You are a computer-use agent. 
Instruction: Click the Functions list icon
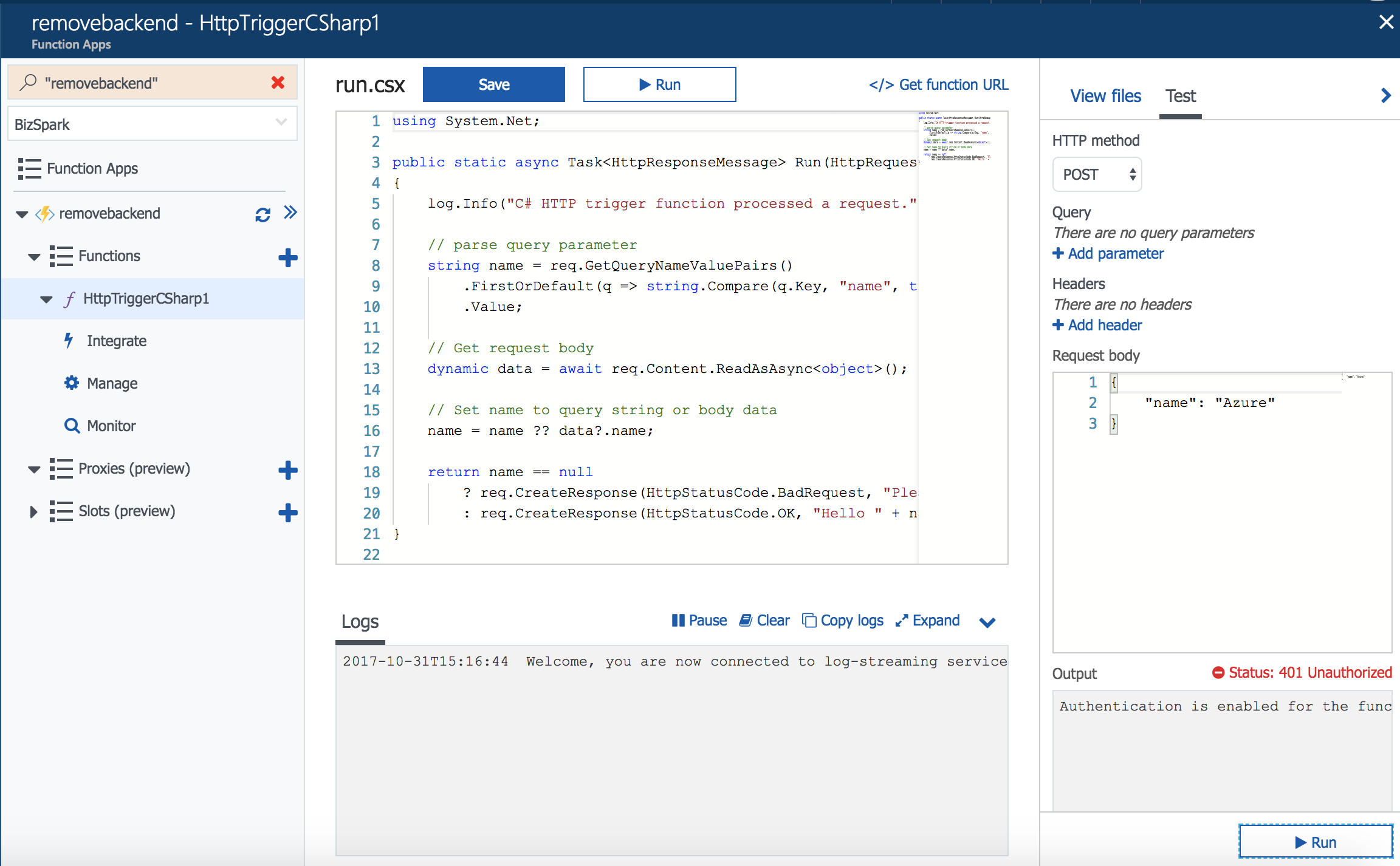(x=61, y=256)
